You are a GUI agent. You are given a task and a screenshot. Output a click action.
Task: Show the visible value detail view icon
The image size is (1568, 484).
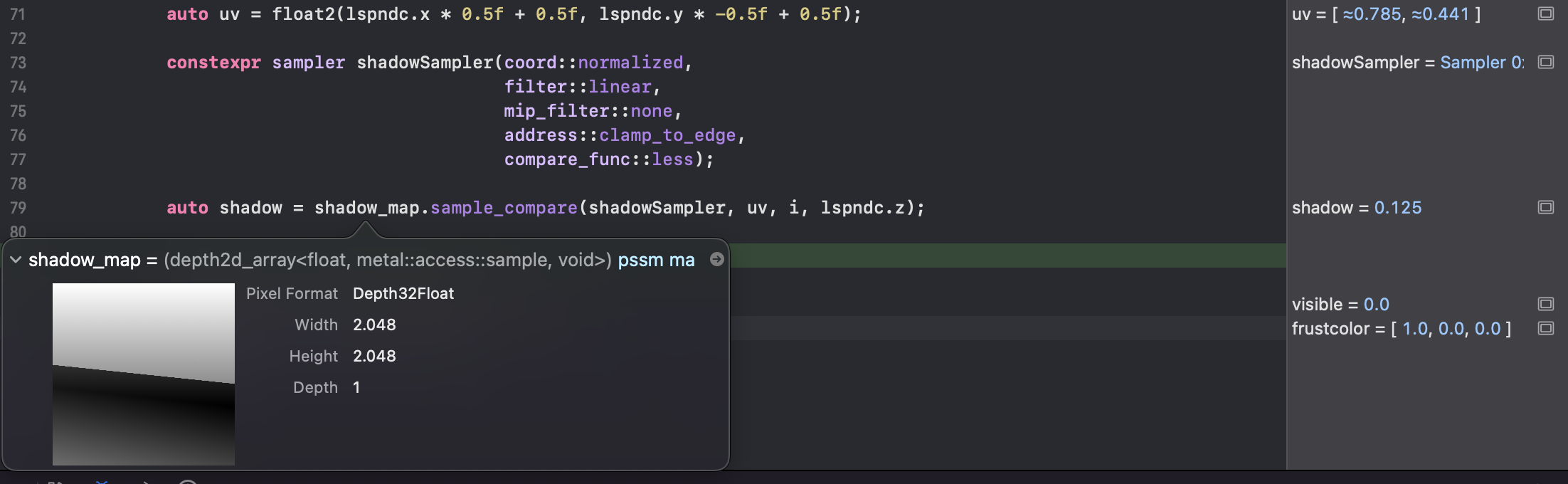(x=1545, y=304)
